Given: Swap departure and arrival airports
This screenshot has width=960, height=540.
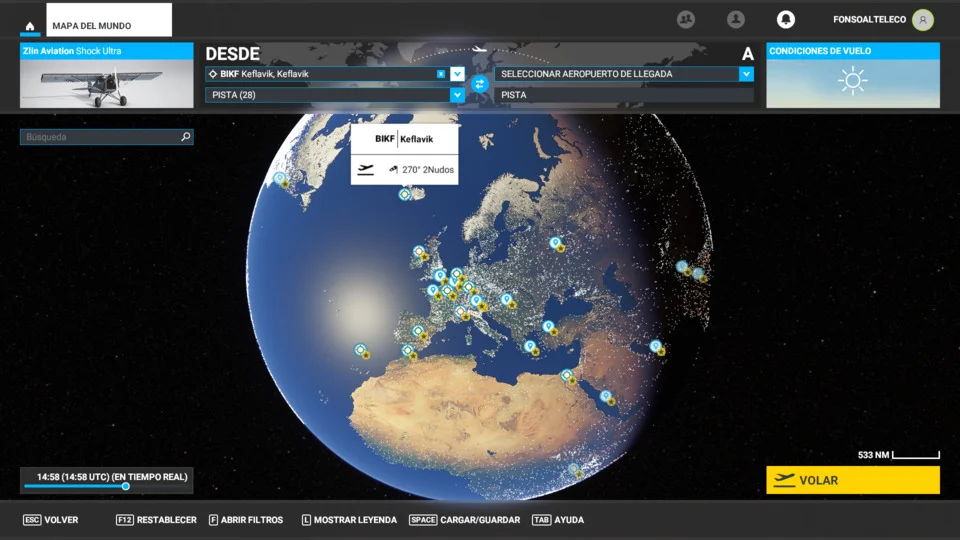Looking at the screenshot, I should coord(479,84).
